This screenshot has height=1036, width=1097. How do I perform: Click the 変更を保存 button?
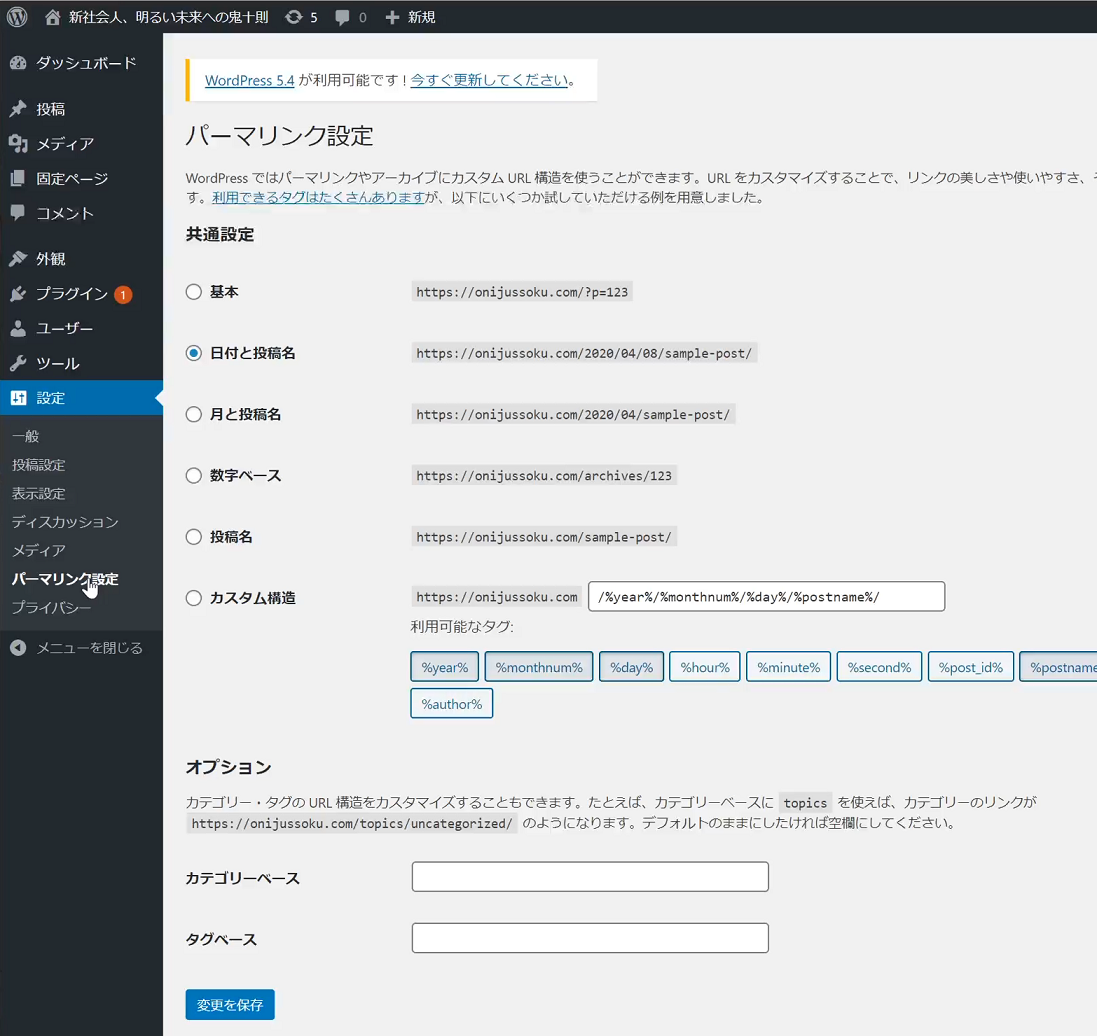[x=229, y=1005]
